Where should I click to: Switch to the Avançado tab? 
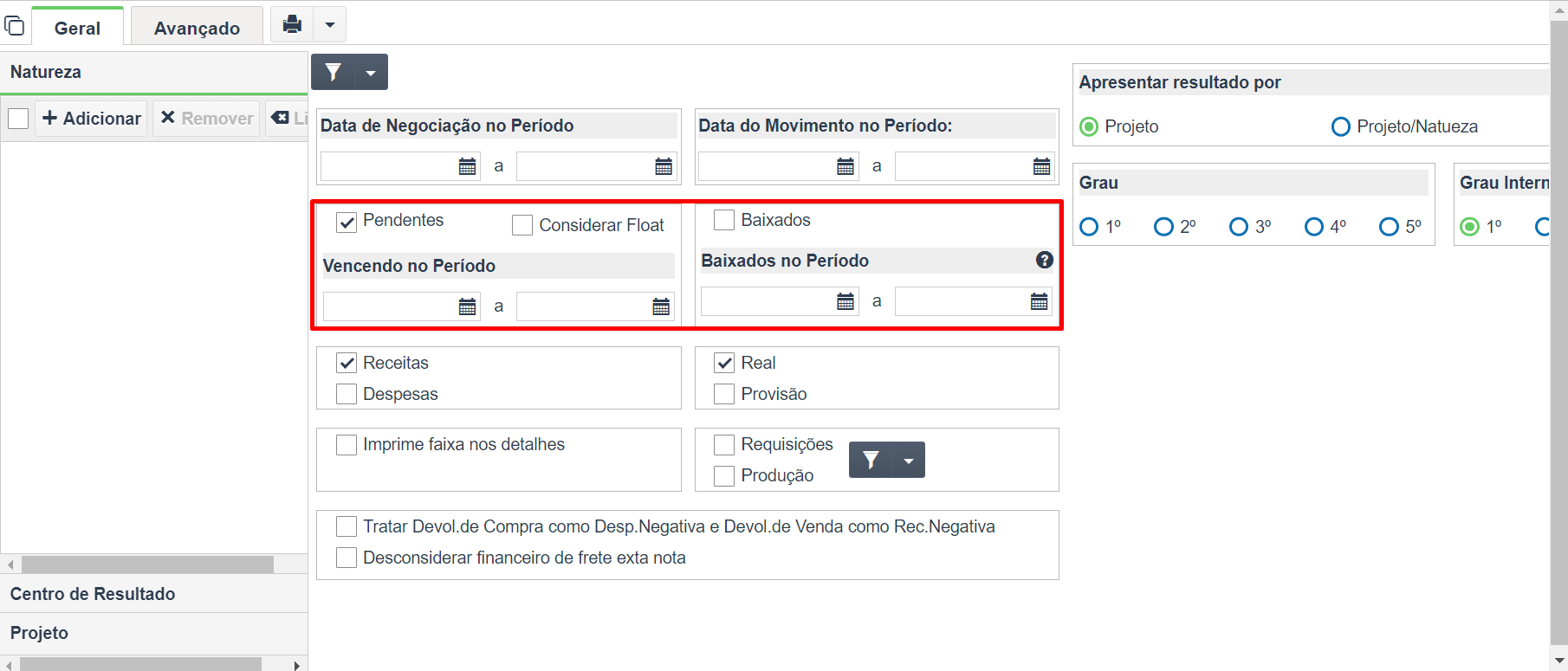point(197,28)
